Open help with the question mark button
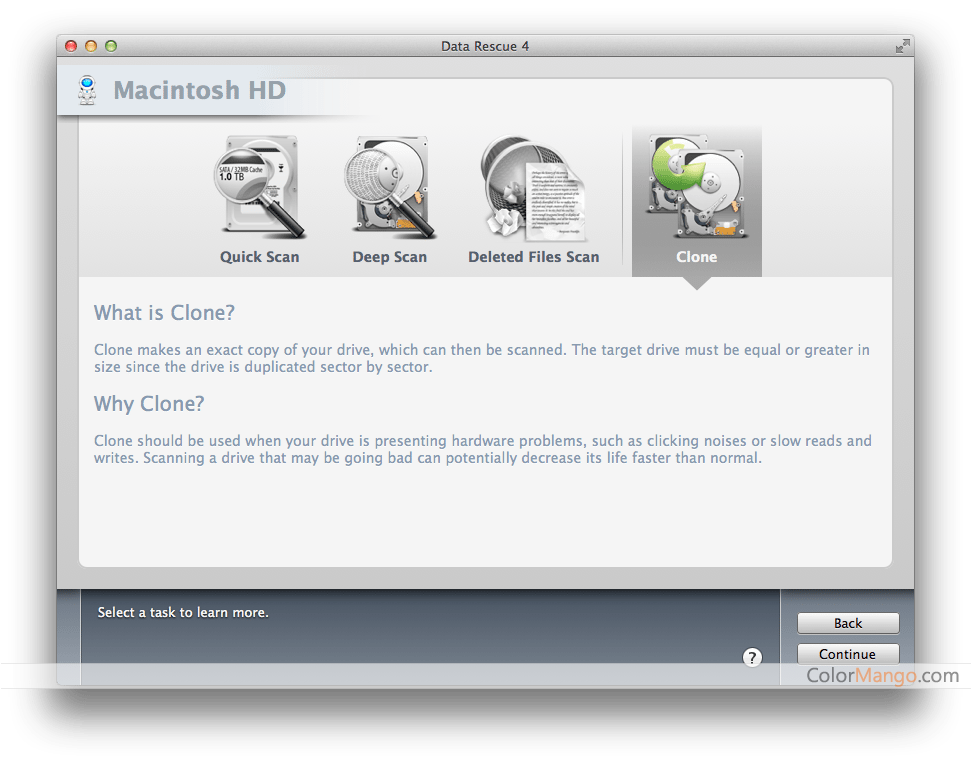971x764 pixels. coord(753,657)
